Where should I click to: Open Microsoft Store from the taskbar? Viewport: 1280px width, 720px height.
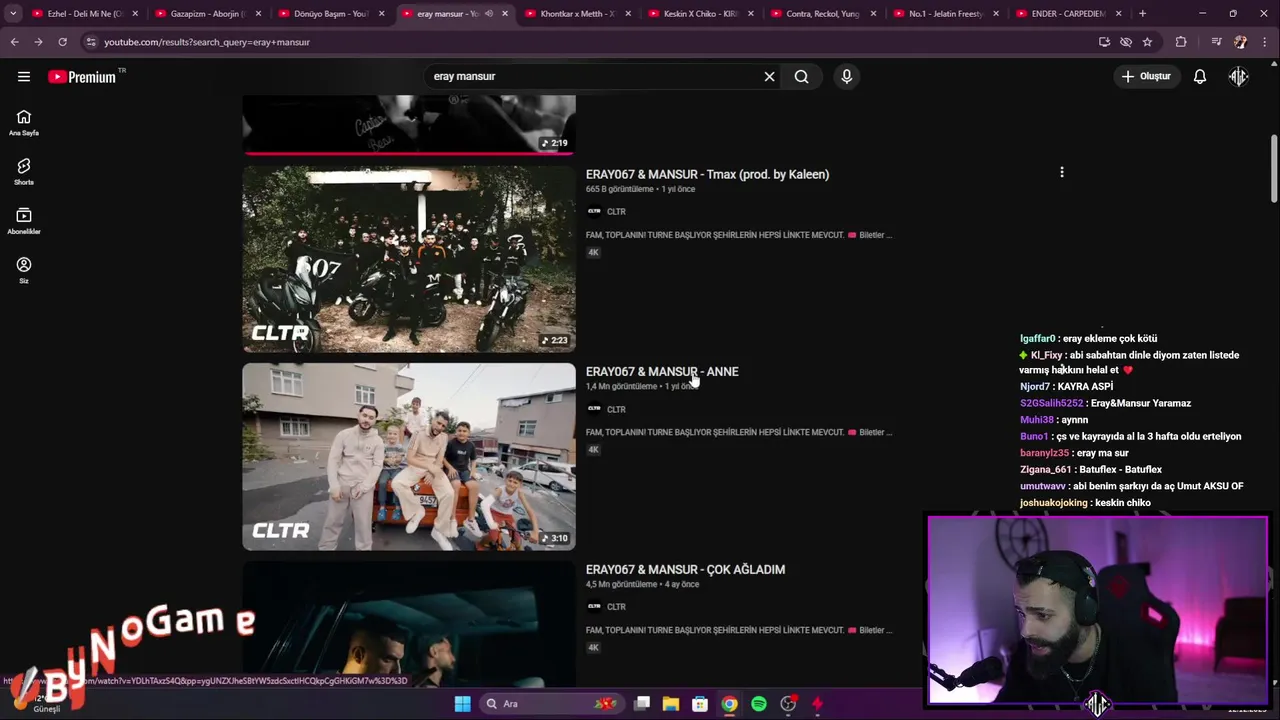(700, 704)
